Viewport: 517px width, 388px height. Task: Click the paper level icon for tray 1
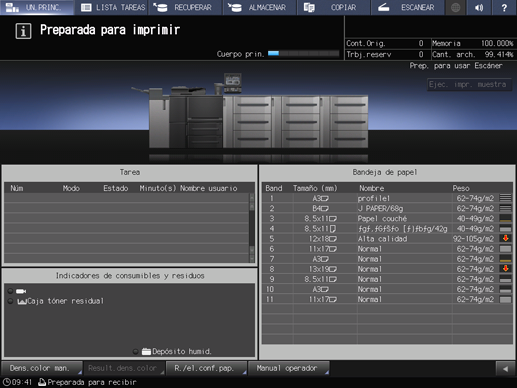pos(505,198)
